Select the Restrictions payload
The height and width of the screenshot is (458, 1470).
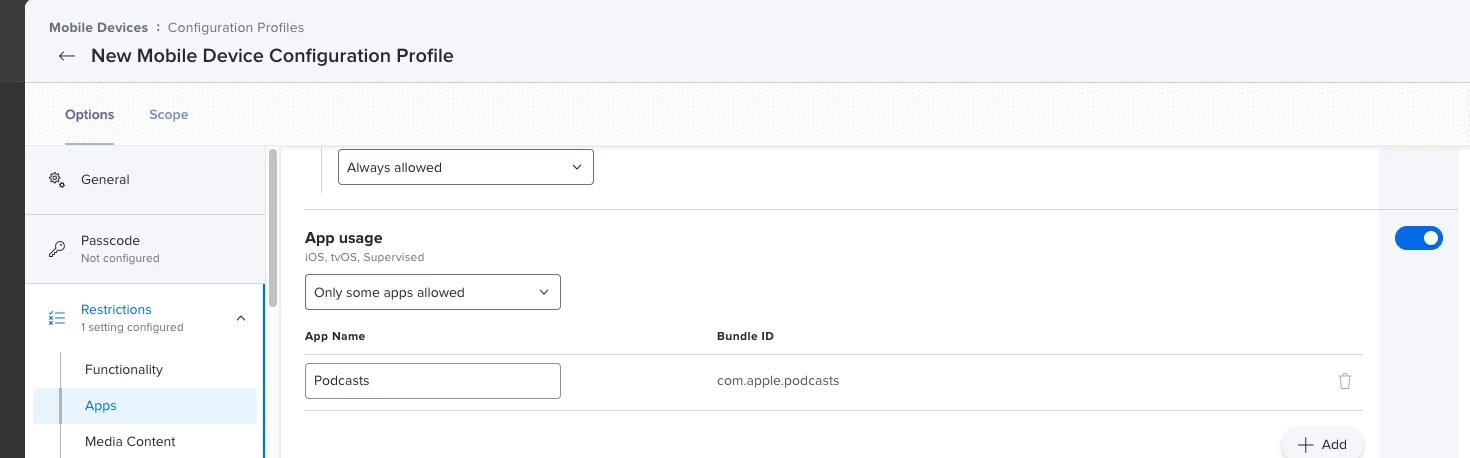pos(145,318)
